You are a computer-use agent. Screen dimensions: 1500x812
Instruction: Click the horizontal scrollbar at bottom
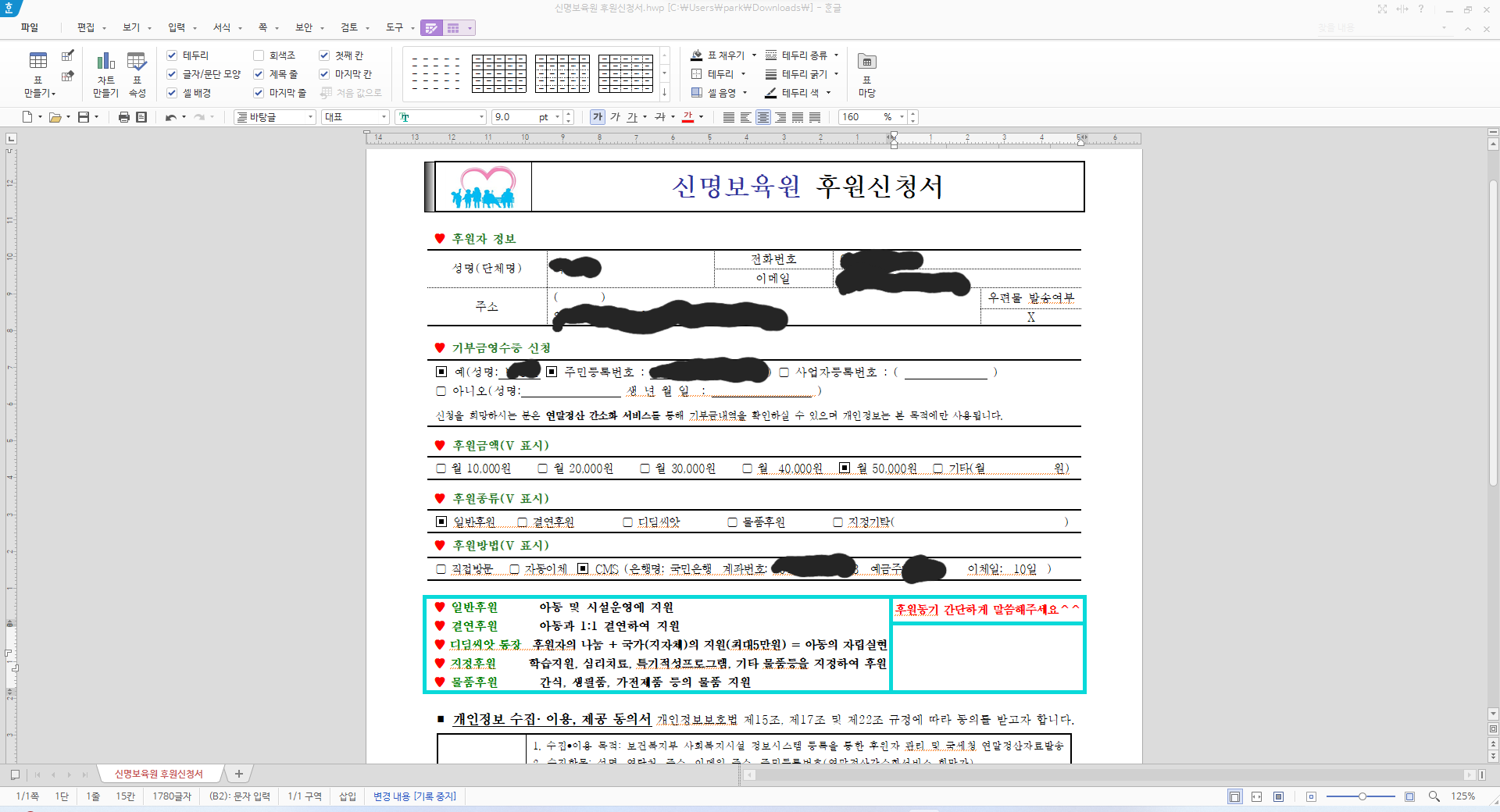pos(1109,775)
